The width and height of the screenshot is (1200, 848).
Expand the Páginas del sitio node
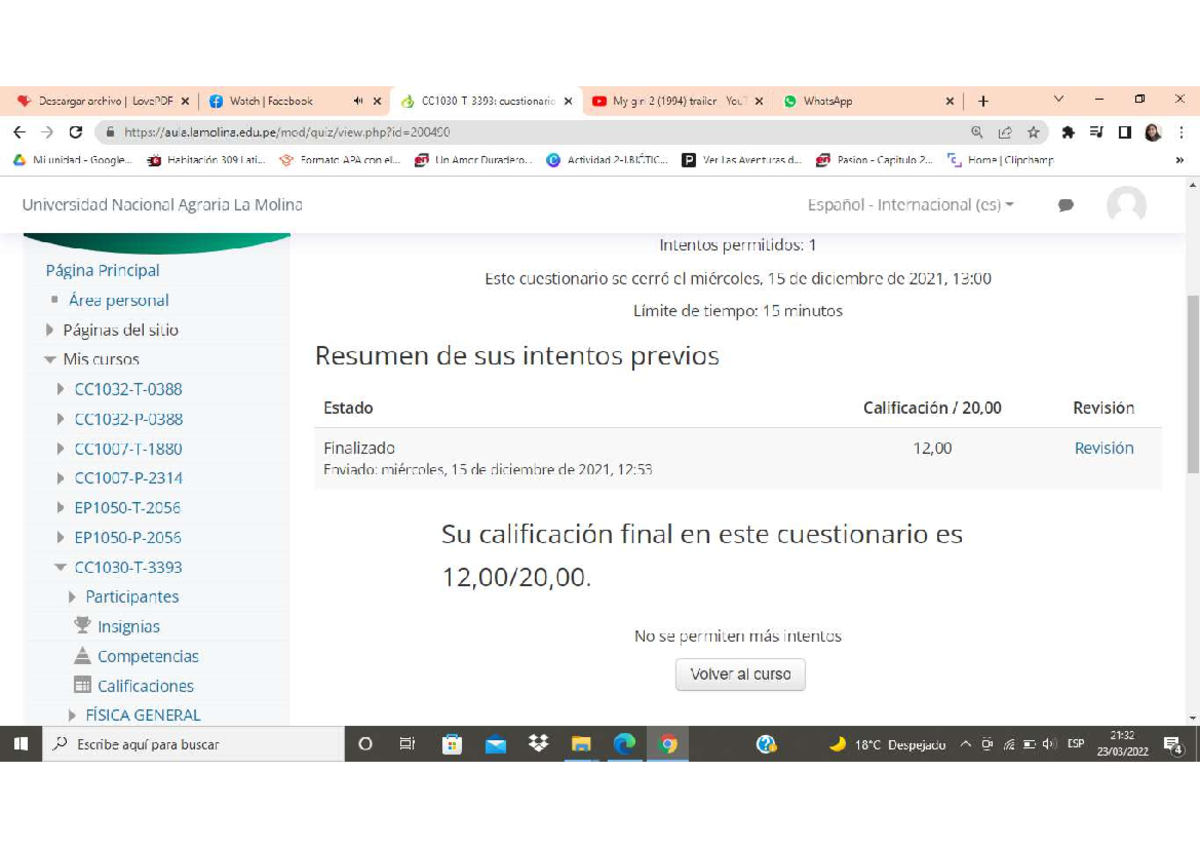pos(51,330)
